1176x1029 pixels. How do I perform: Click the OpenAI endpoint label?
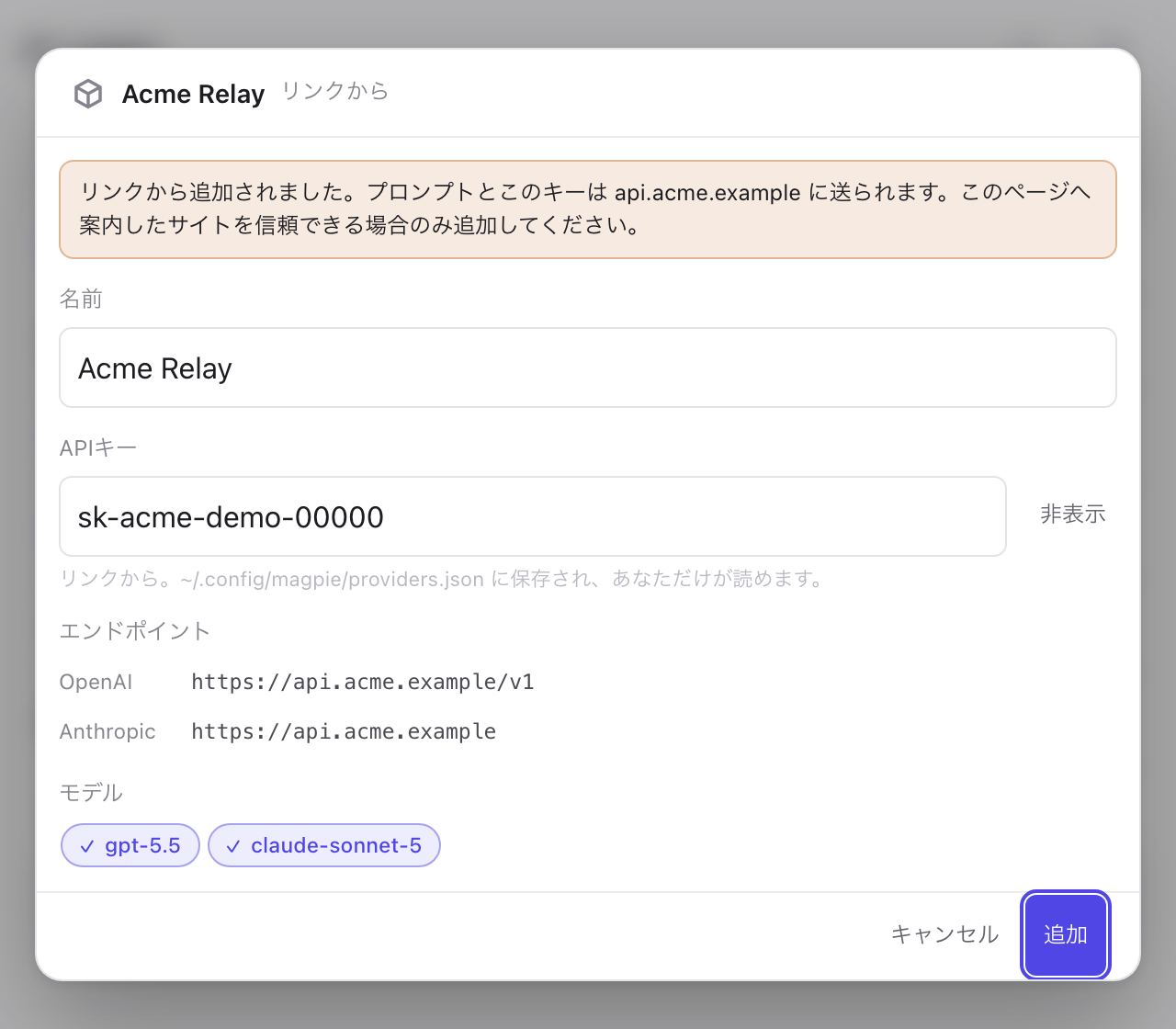click(x=96, y=682)
